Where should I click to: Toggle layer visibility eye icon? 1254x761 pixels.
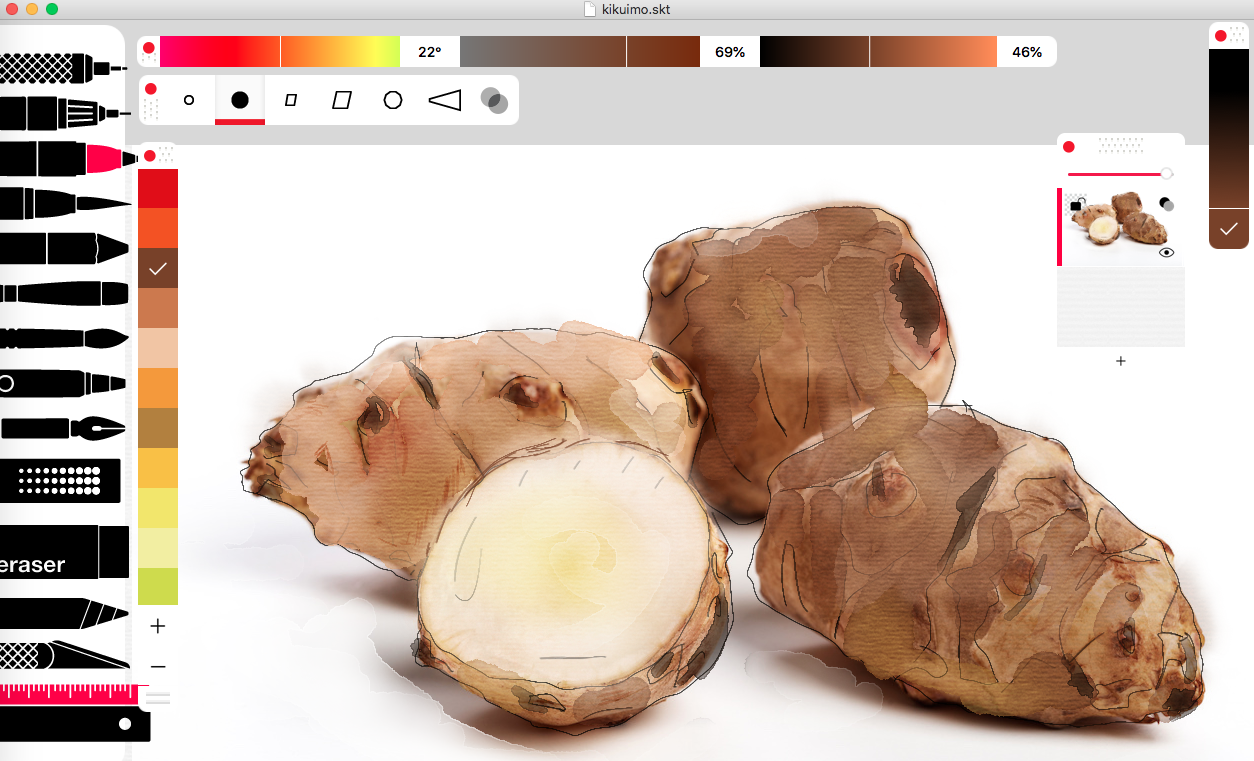tap(1166, 253)
